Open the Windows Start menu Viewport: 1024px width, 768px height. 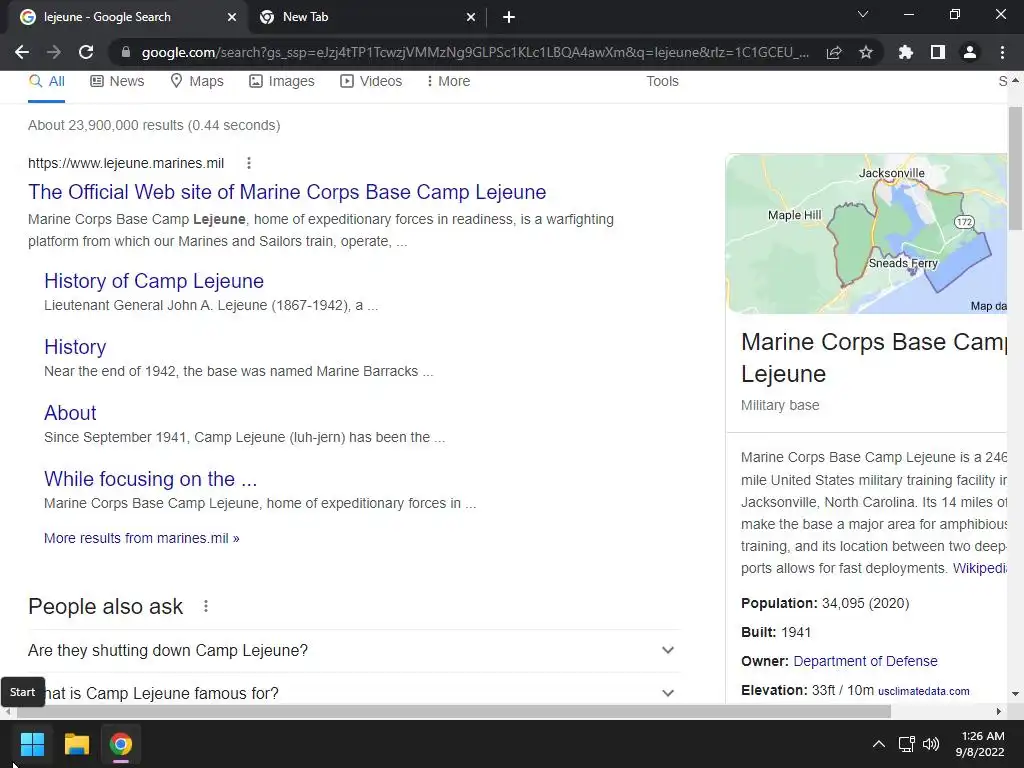(x=32, y=744)
